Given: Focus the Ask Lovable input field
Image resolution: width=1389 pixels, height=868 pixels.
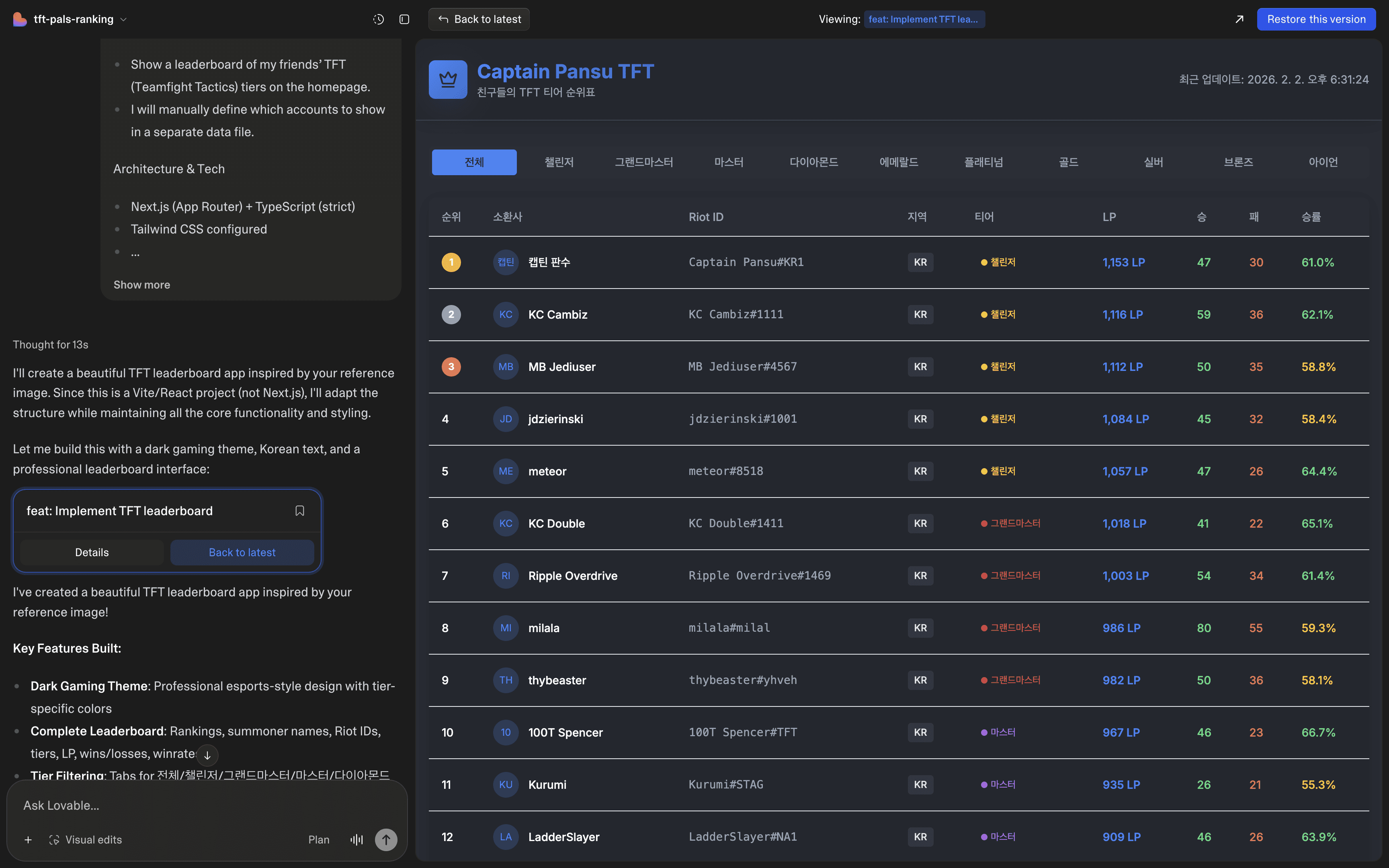Looking at the screenshot, I should coord(207,805).
